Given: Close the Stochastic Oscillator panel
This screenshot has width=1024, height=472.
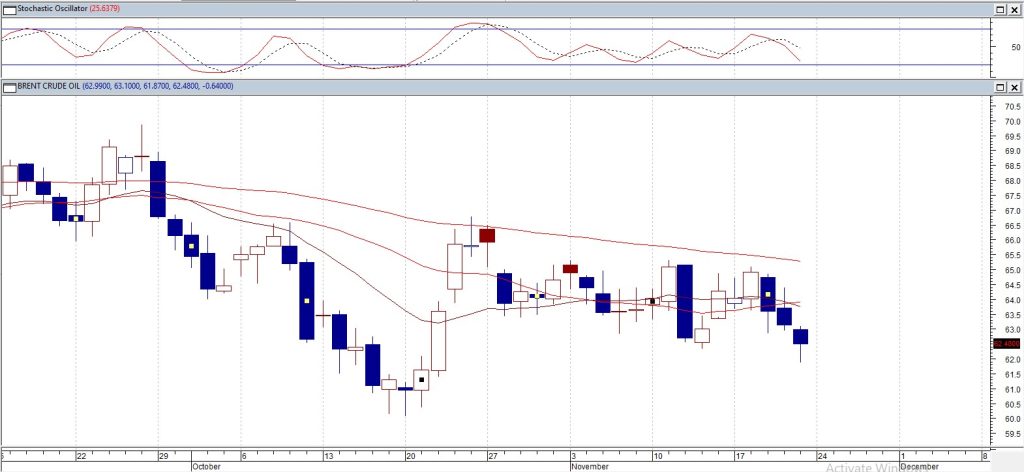Looking at the screenshot, I should coord(1014,9).
